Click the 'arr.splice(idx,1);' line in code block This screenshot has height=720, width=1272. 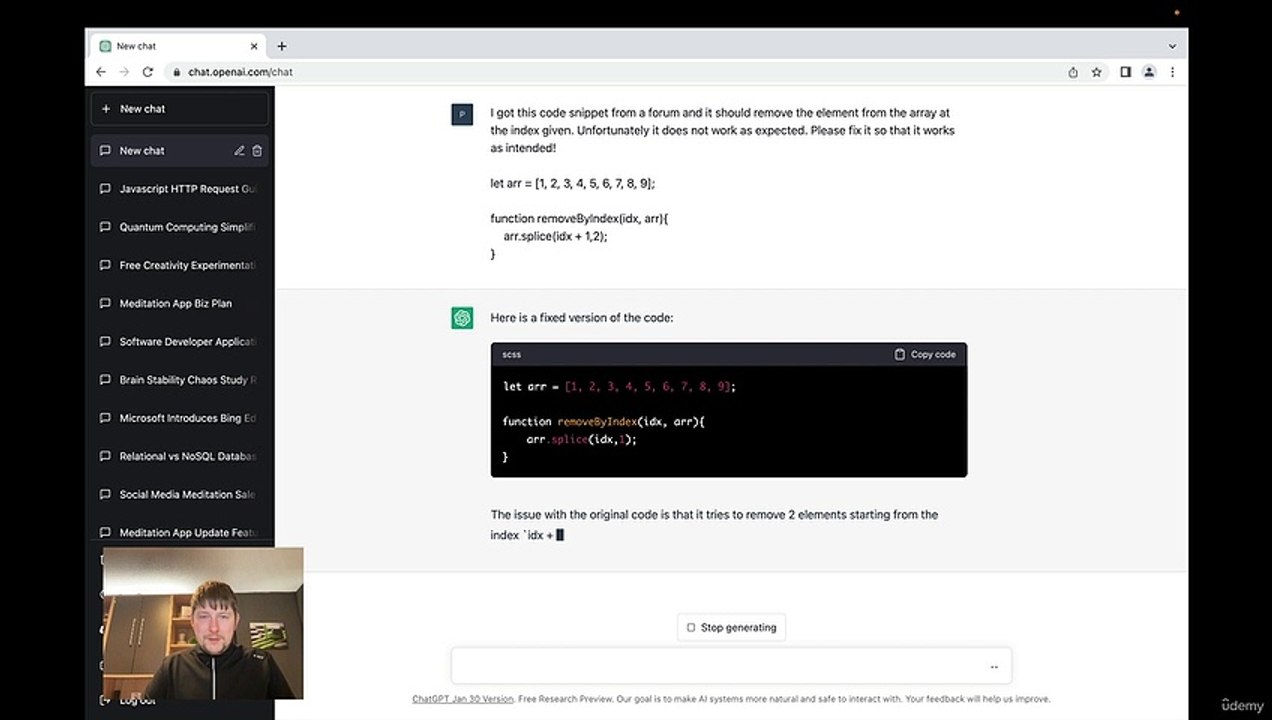(x=581, y=439)
